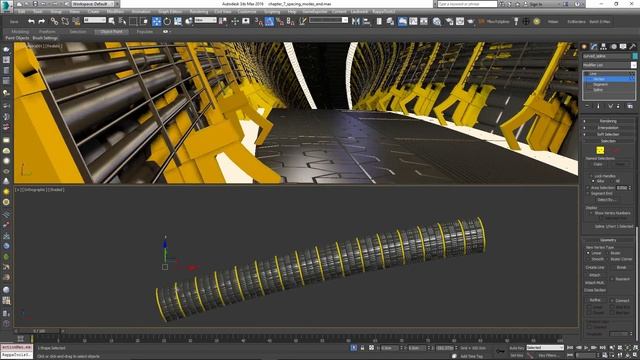Activate Select and Scale tool
Image resolution: width=640 pixels, height=360 pixels.
(178, 21)
